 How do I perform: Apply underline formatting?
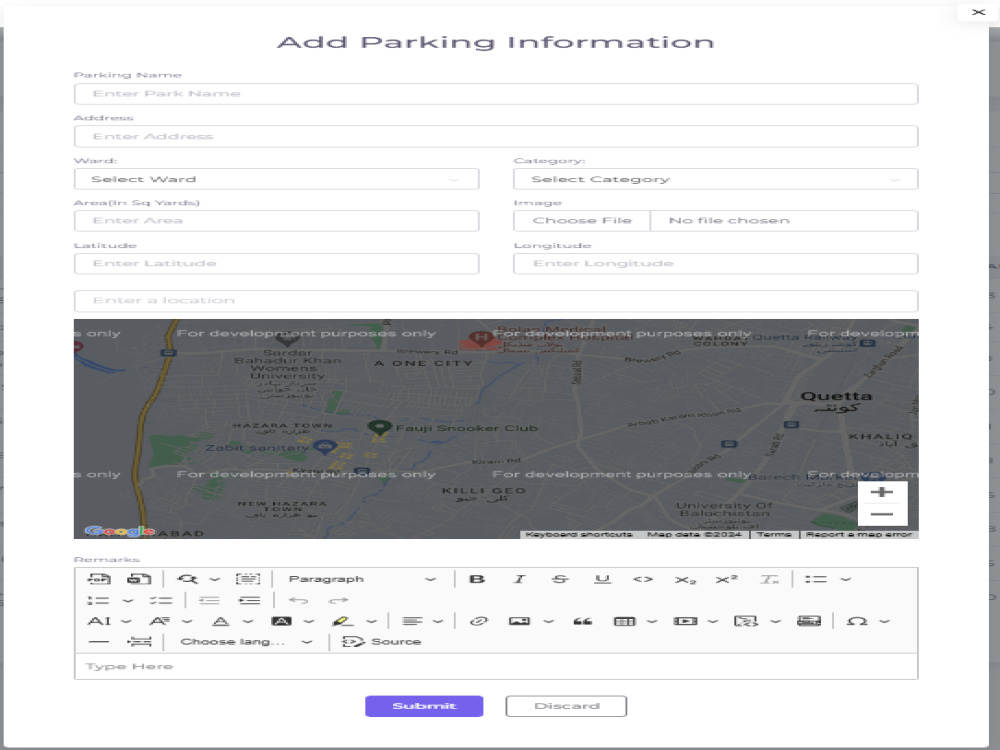(602, 579)
